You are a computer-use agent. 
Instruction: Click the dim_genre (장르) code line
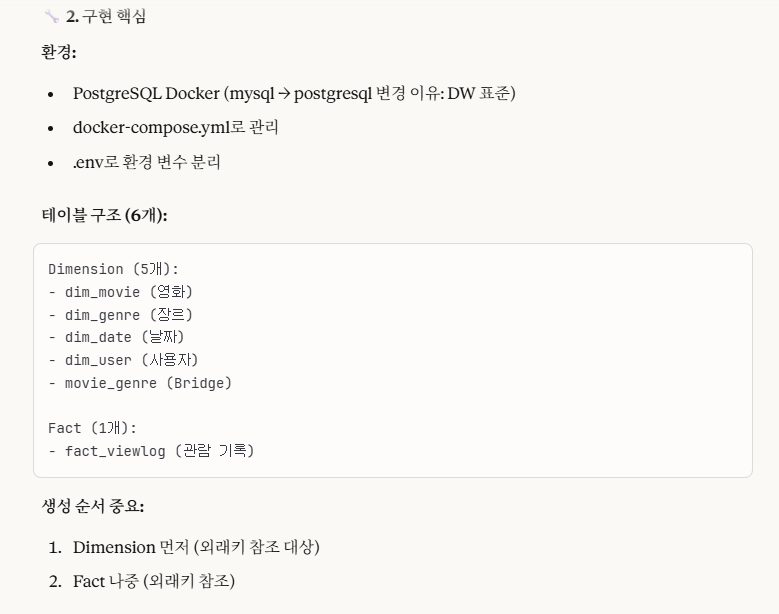[x=120, y=314]
